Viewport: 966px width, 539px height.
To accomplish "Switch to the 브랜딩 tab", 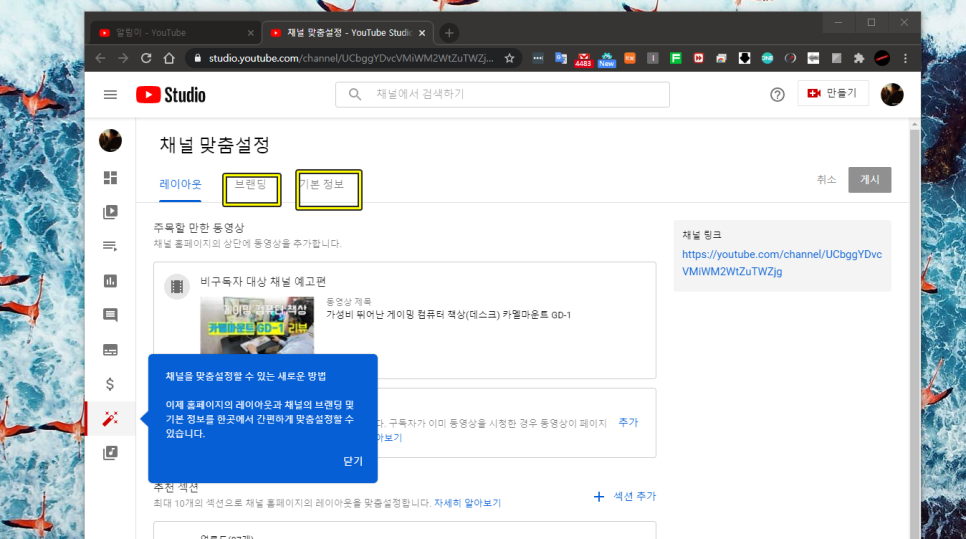I will click(251, 184).
